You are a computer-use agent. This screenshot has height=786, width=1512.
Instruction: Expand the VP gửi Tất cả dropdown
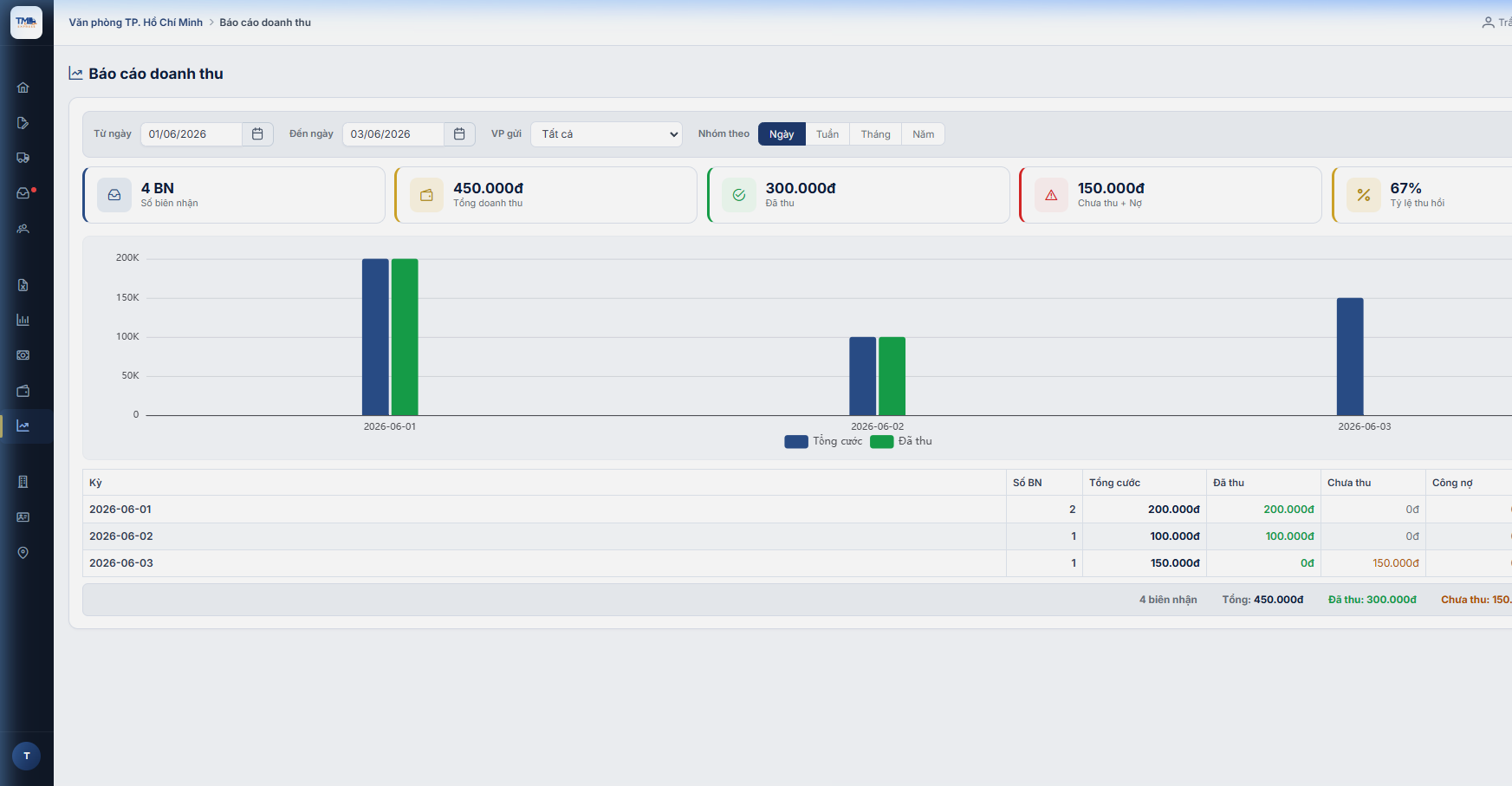pos(607,134)
